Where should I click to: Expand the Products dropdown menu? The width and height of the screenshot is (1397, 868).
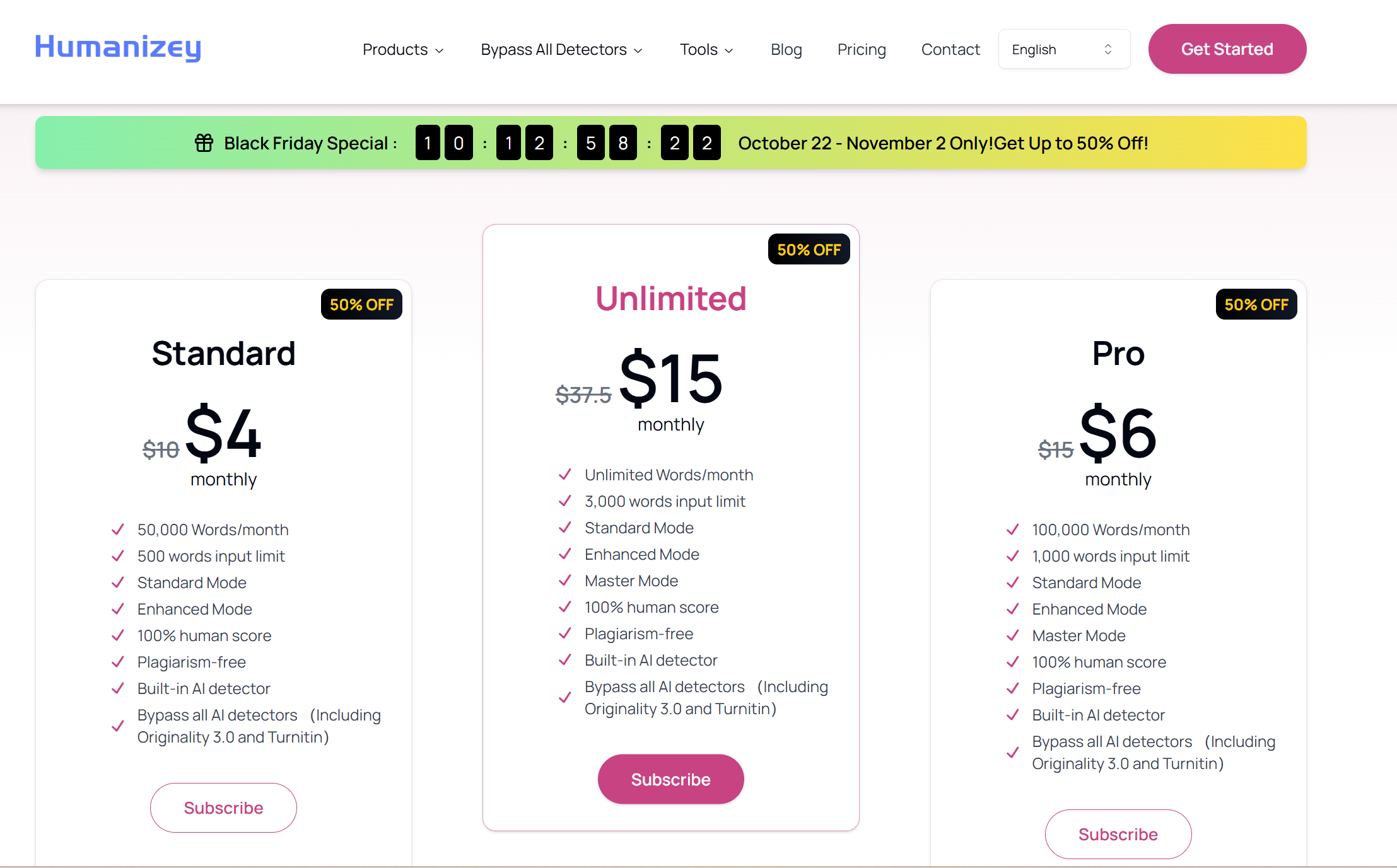tap(403, 50)
